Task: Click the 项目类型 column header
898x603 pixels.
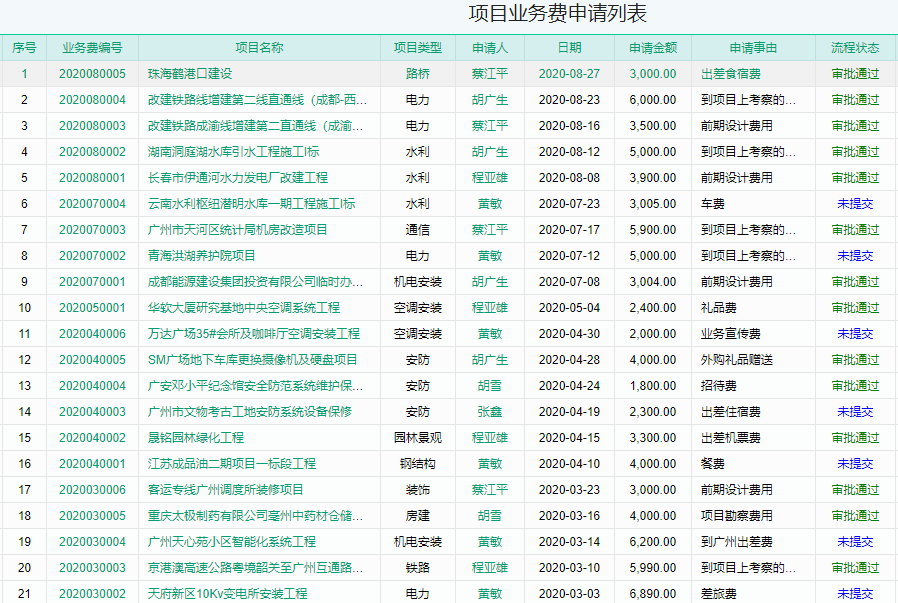Action: [418, 48]
